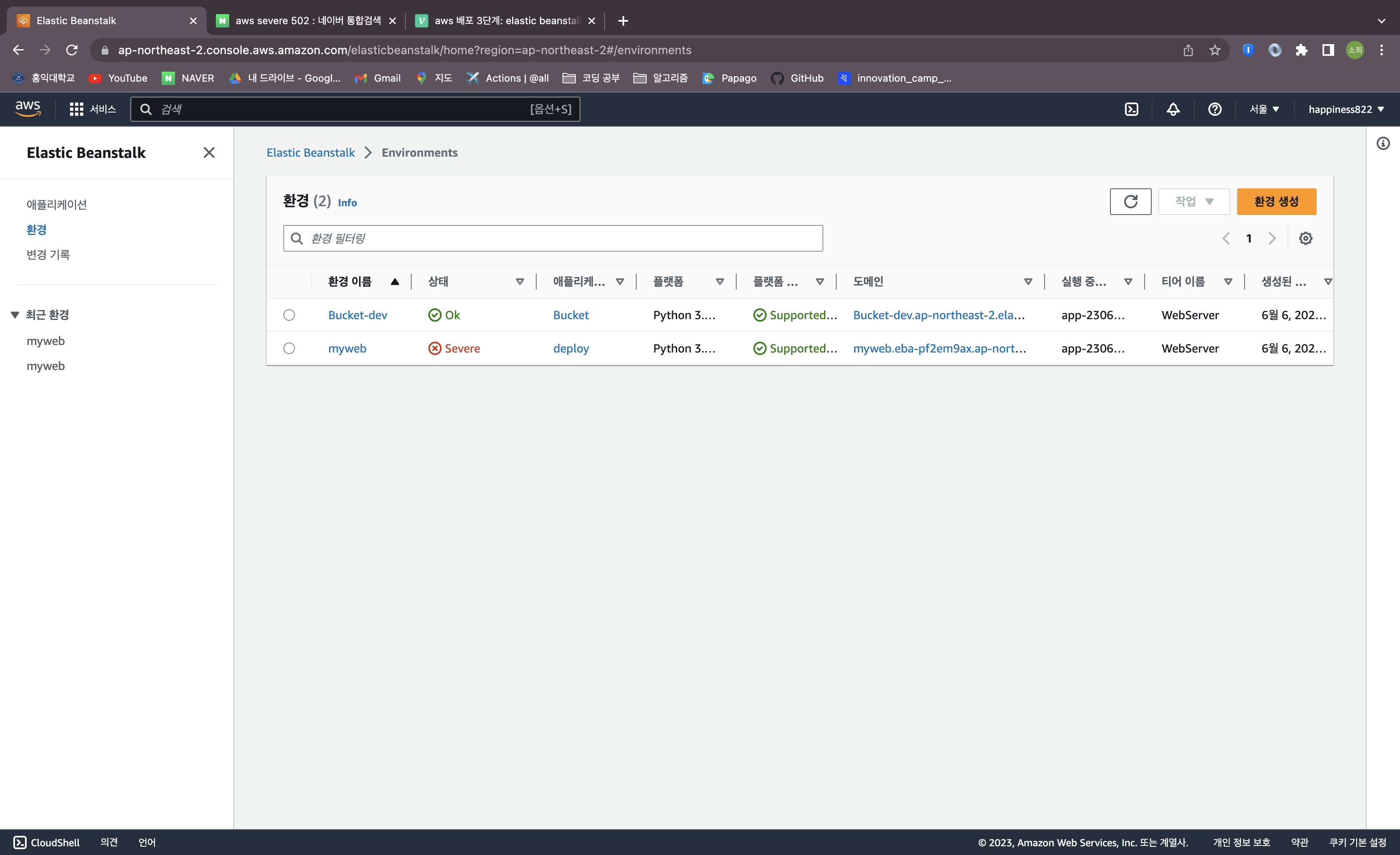Focus the 환경 필터링 filter field
This screenshot has height=855, width=1400.
coord(553,238)
